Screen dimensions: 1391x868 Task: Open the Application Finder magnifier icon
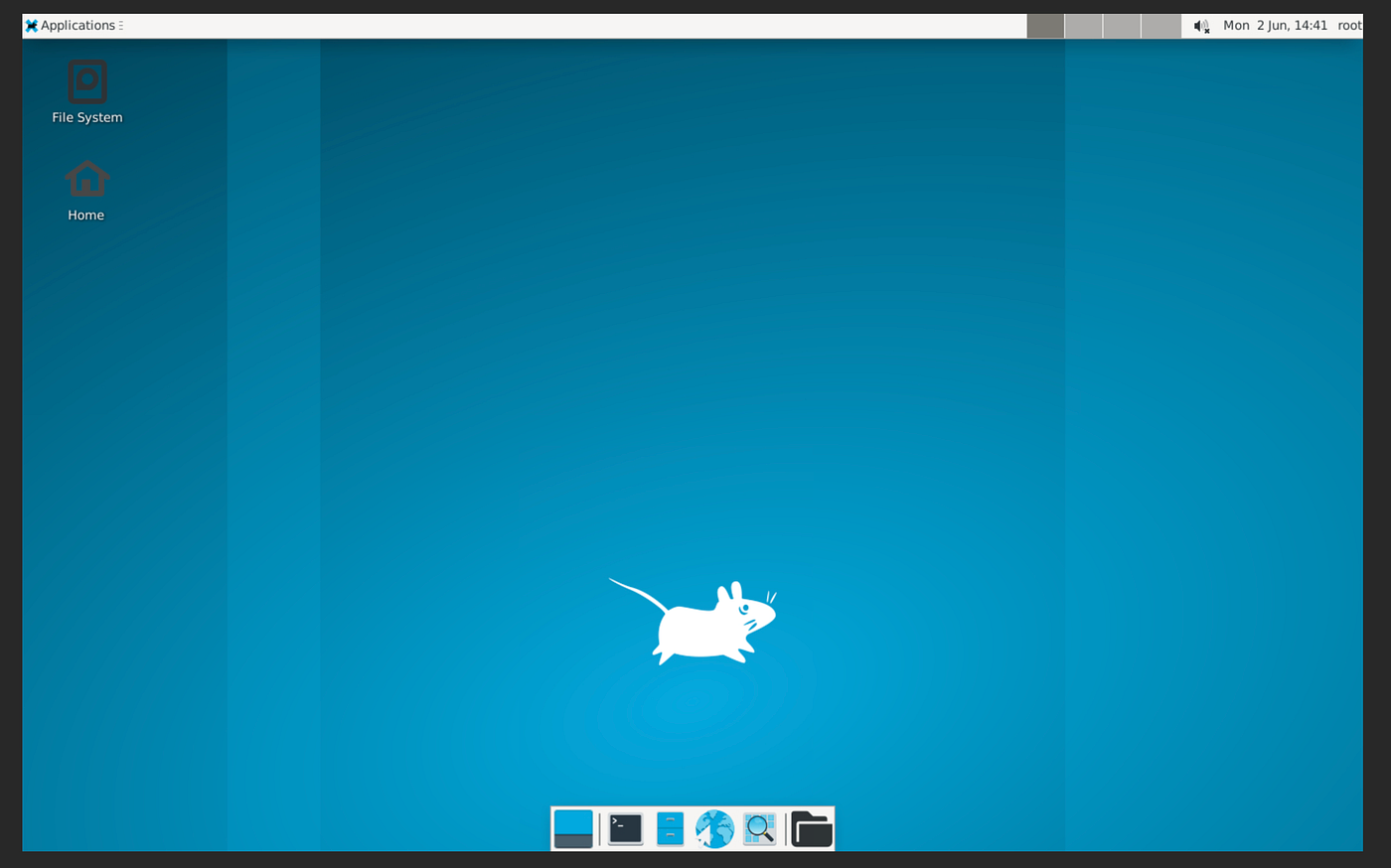760,829
